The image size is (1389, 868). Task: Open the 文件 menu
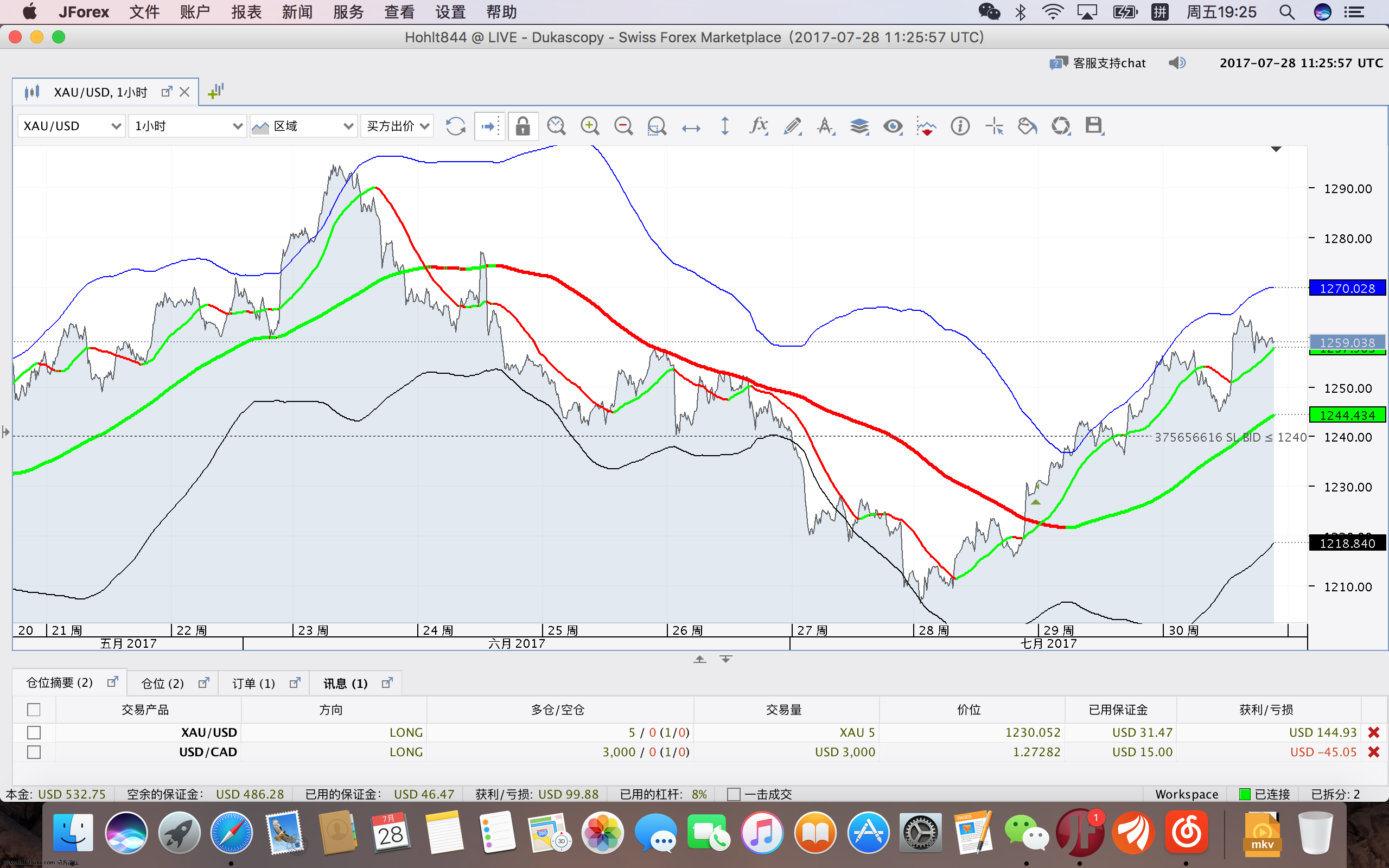point(144,12)
